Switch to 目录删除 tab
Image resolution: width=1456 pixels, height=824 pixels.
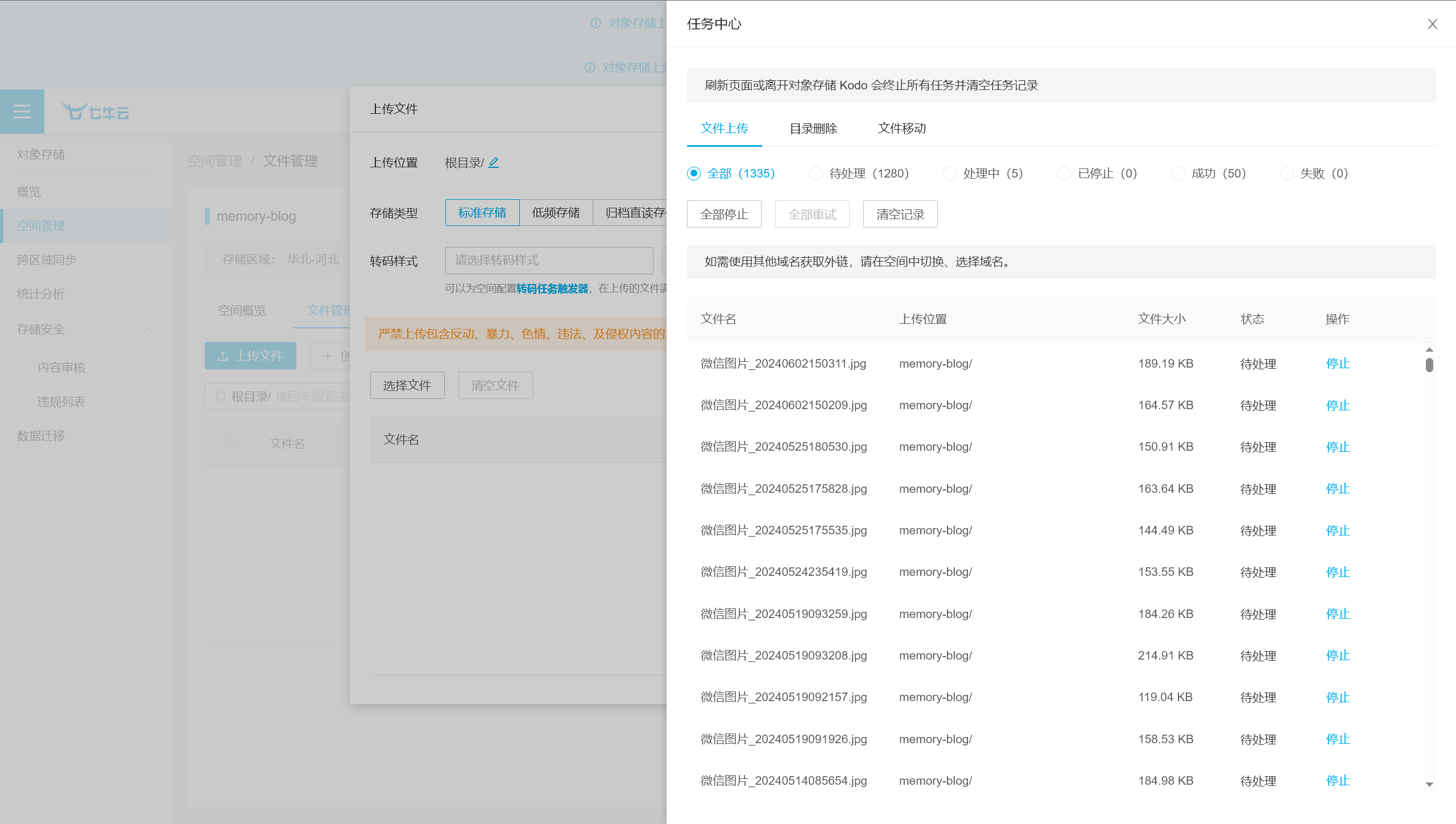tap(813, 128)
